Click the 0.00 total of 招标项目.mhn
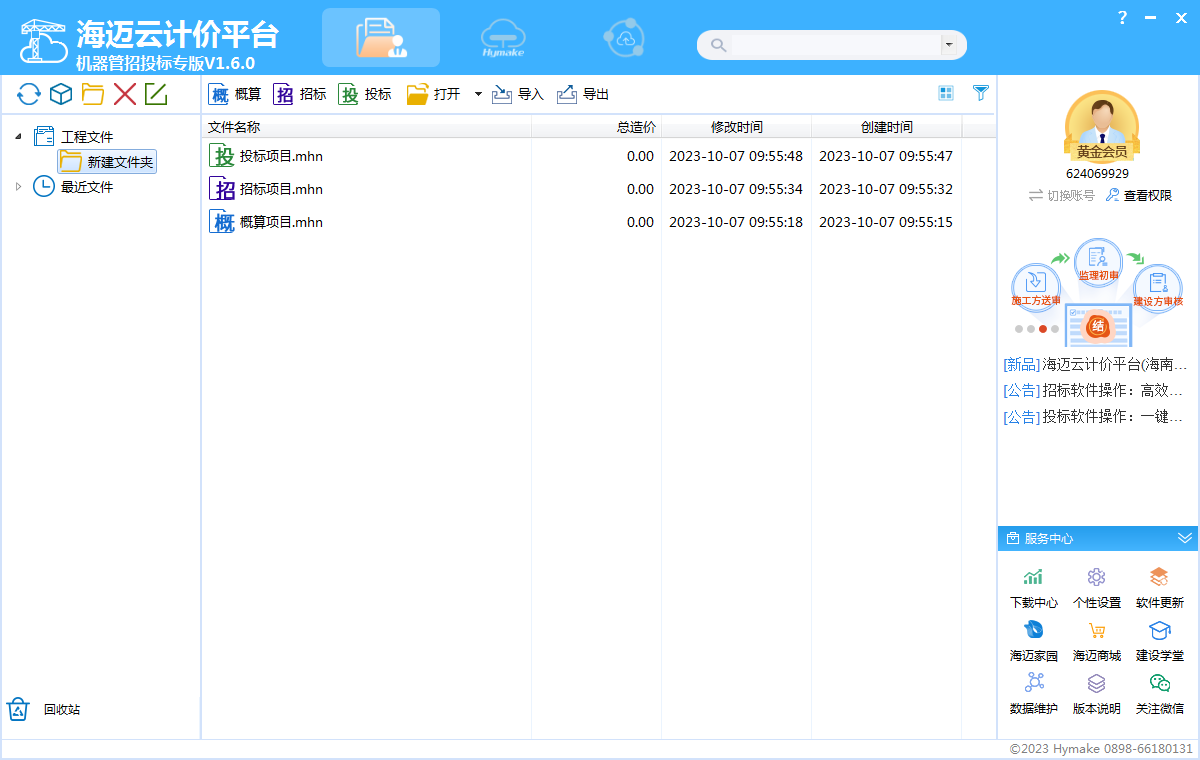Image resolution: width=1200 pixels, height=760 pixels. point(640,189)
